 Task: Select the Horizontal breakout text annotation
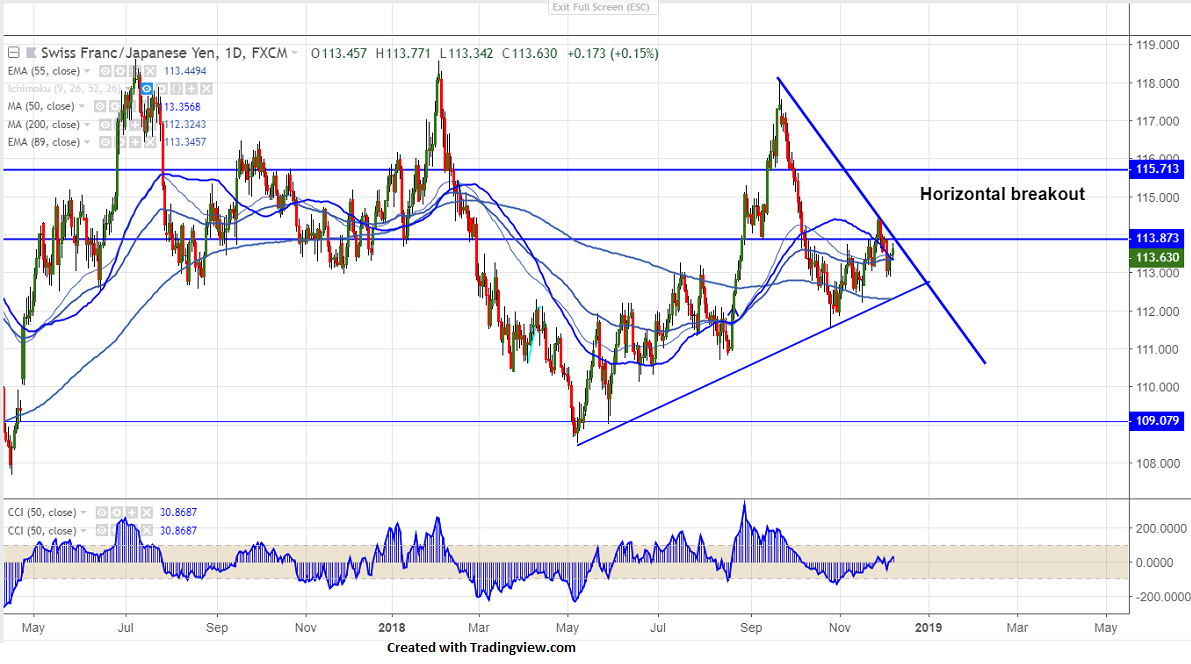tap(1002, 194)
